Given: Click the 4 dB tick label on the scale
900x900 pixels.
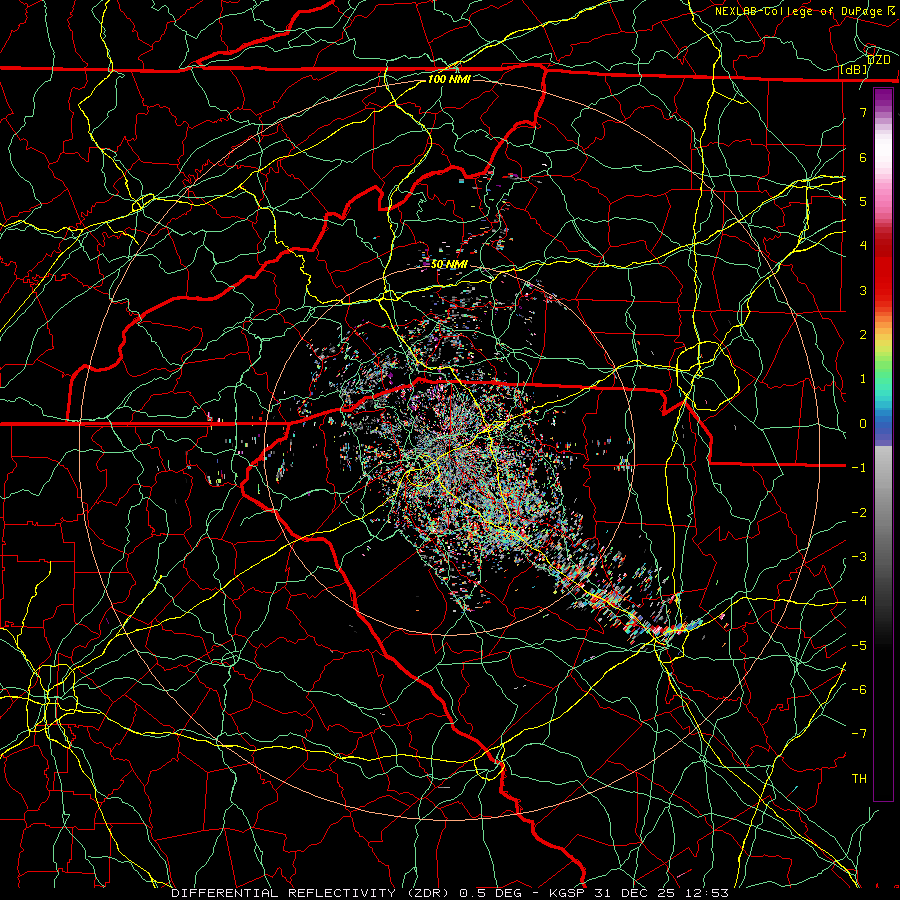Looking at the screenshot, I should (863, 246).
